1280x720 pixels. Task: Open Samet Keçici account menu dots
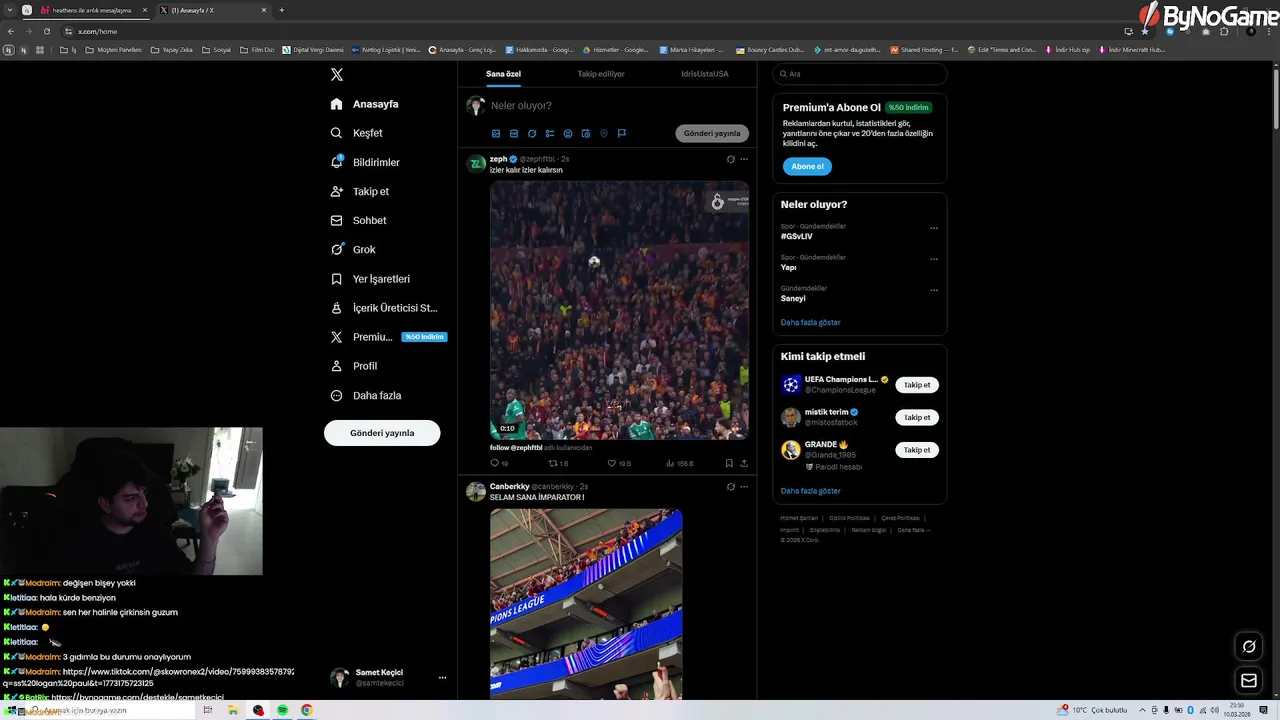pyautogui.click(x=442, y=677)
